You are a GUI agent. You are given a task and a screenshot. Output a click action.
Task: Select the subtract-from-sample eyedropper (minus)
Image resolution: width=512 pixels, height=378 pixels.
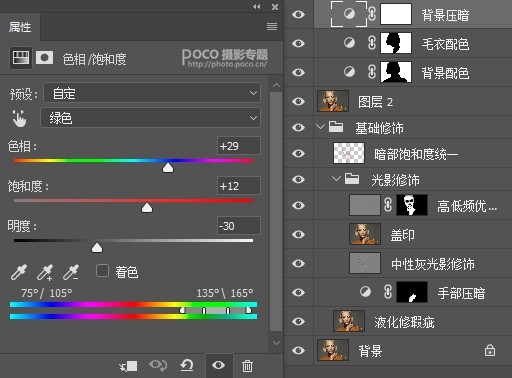(x=71, y=272)
